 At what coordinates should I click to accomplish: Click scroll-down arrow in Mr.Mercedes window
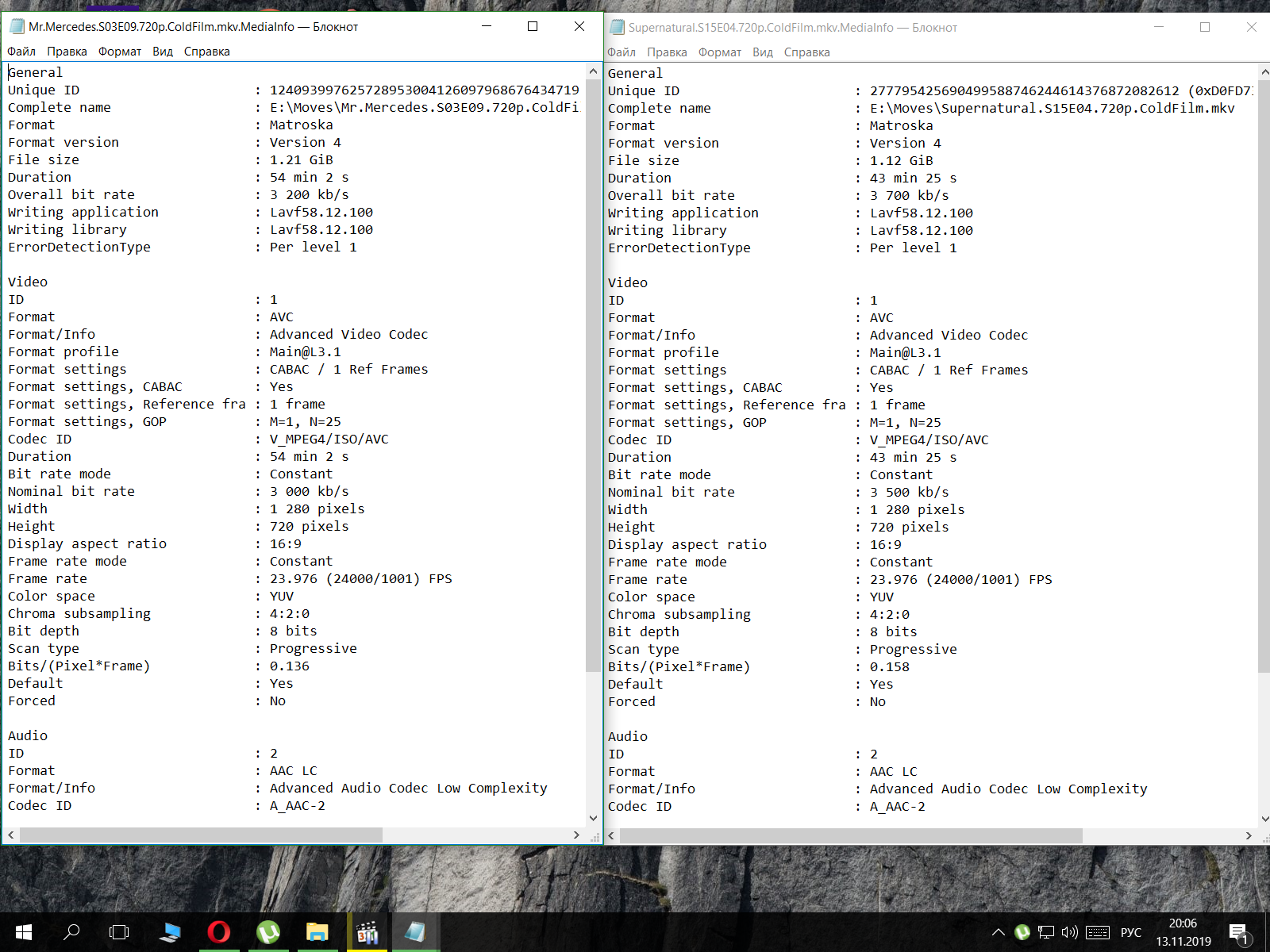point(593,819)
